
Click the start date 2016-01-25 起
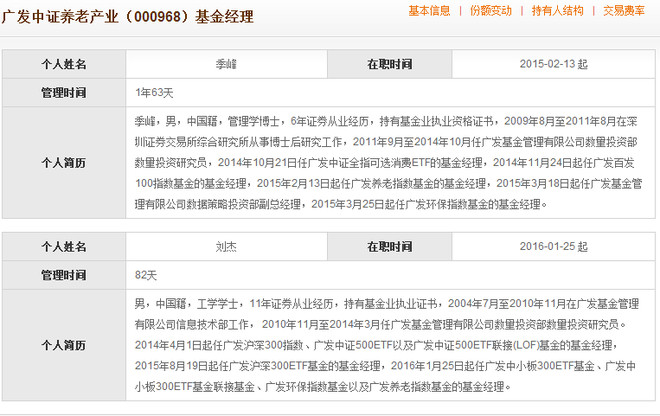coord(553,246)
